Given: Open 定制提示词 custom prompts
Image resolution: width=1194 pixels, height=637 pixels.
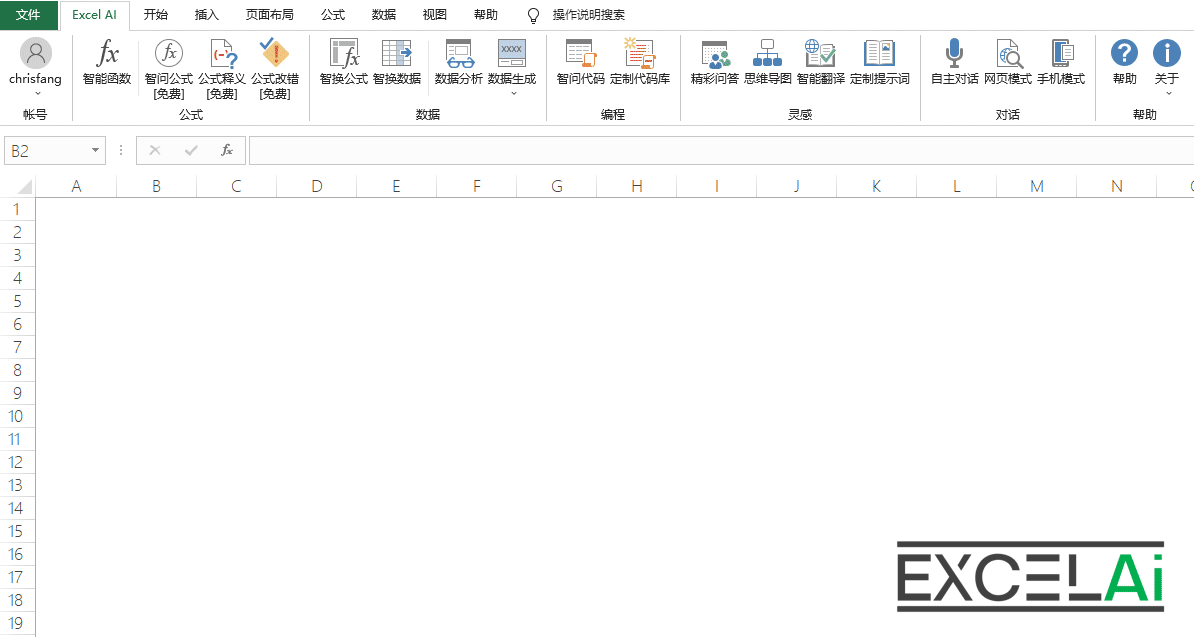Looking at the screenshot, I should (x=880, y=62).
